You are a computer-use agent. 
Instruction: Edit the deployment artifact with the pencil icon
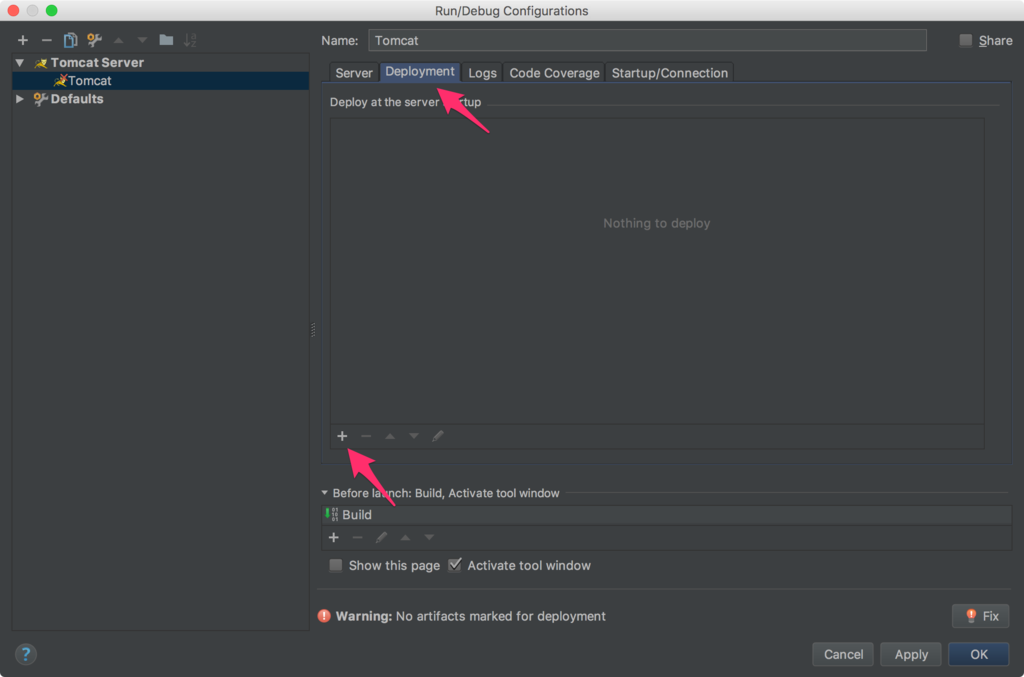coord(438,436)
